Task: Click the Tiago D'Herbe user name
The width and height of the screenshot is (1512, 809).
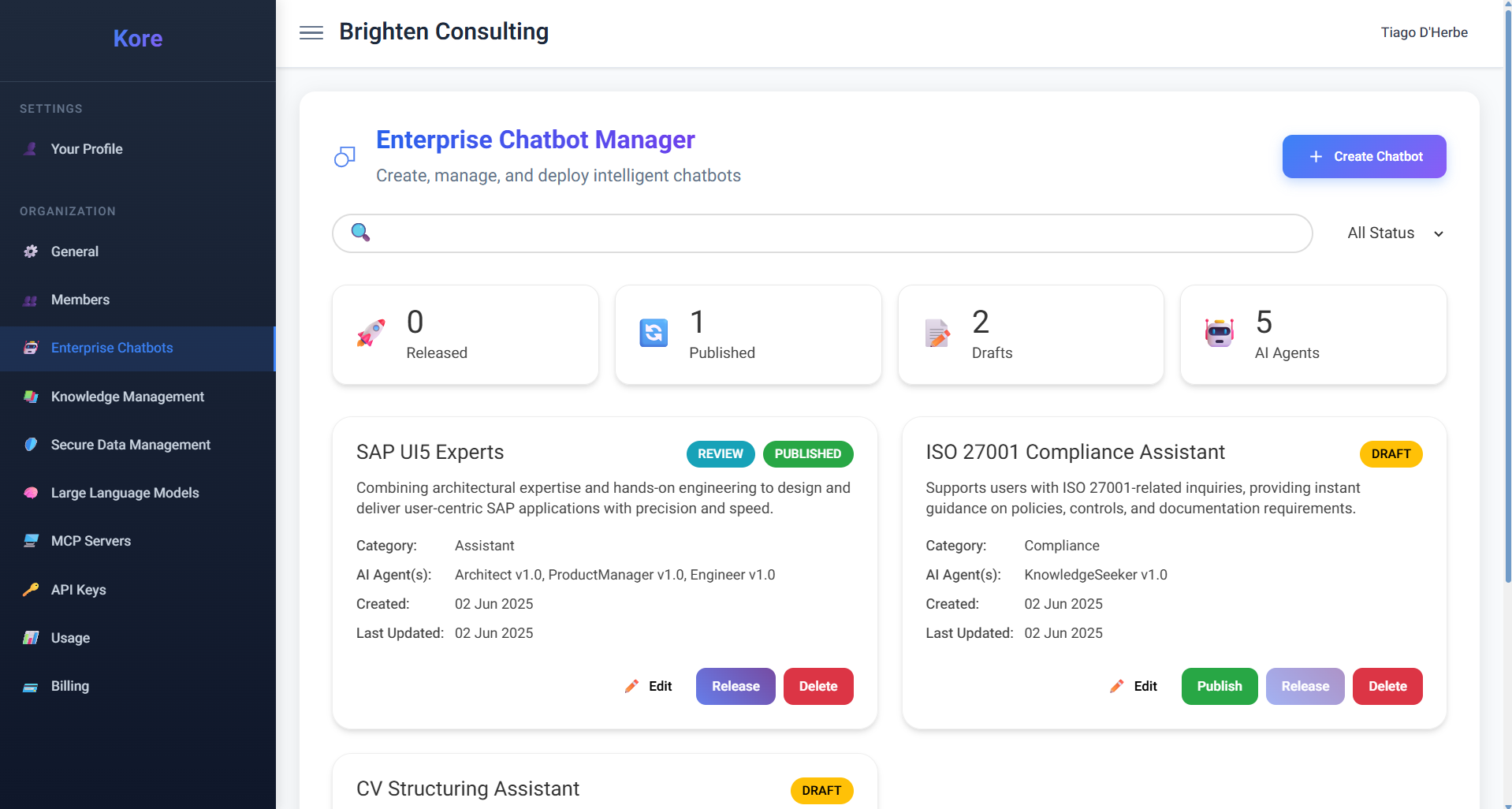Action: click(x=1424, y=32)
